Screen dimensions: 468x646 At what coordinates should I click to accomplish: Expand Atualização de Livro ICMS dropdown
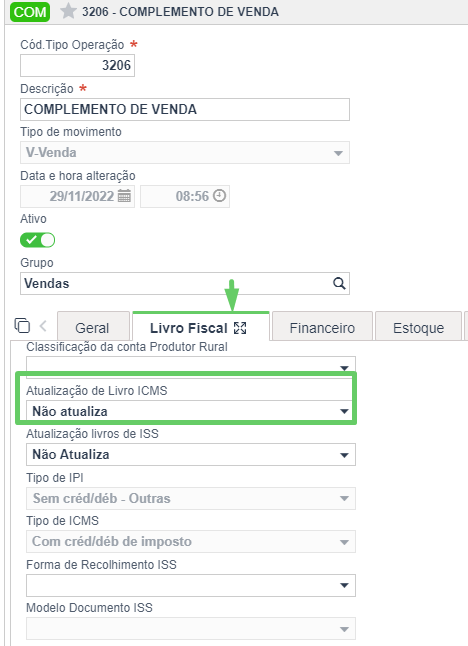[x=191, y=411]
